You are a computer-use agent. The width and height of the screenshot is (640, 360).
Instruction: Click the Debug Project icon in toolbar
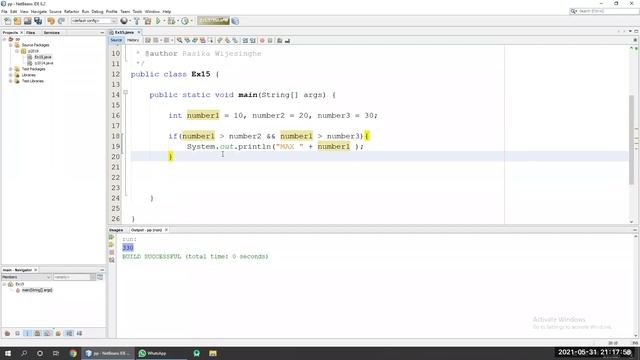171,21
